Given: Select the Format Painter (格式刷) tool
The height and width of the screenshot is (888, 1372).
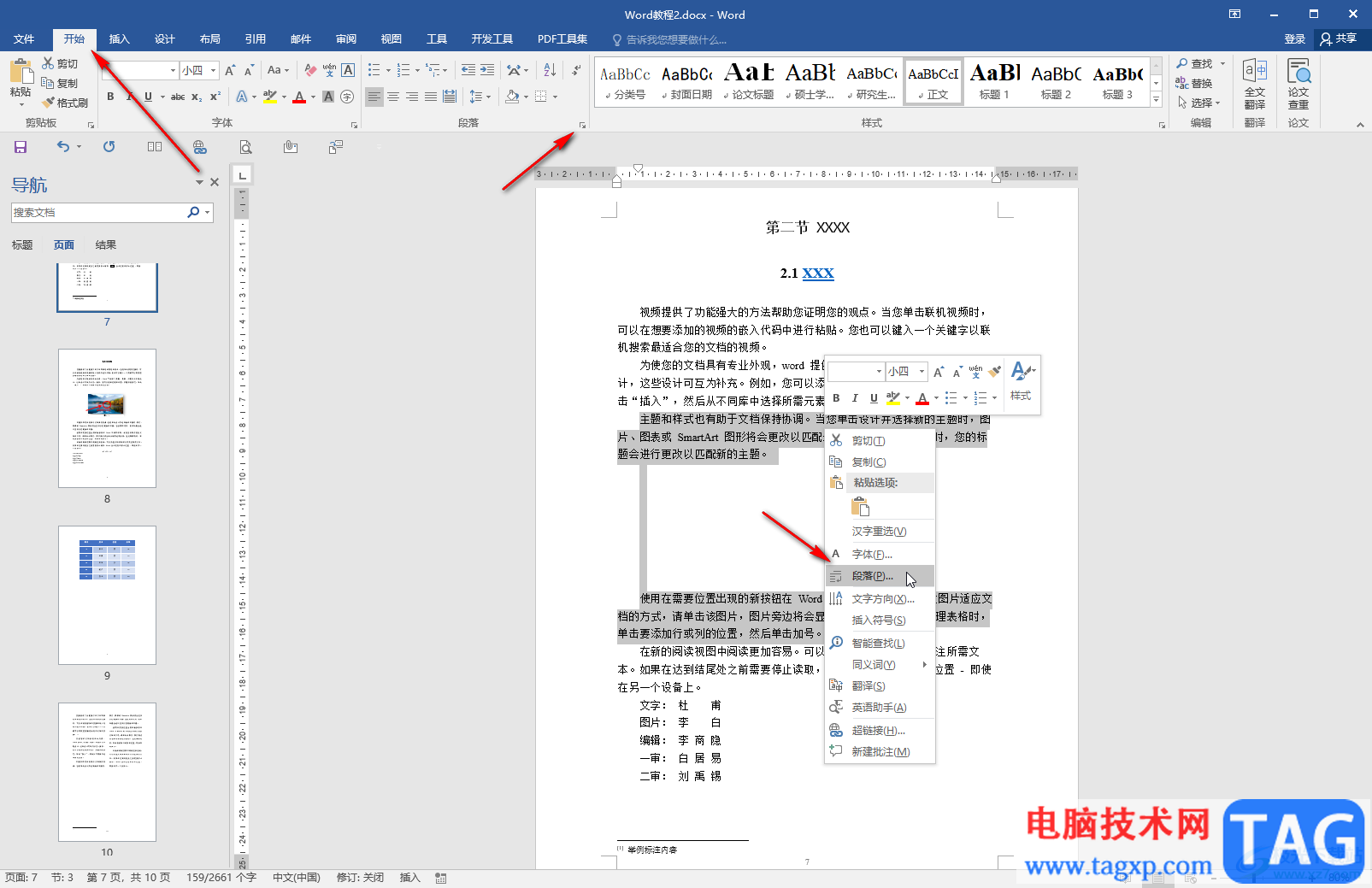Looking at the screenshot, I should click(66, 103).
